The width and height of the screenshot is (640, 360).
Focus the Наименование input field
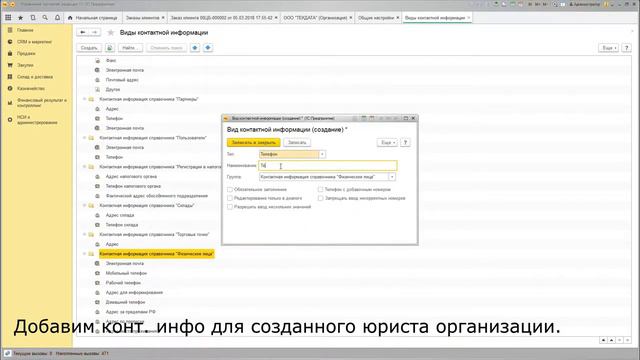328,165
